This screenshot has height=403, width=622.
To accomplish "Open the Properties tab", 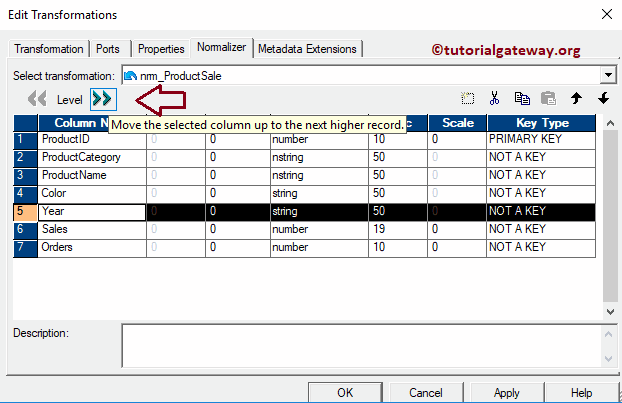I will coord(161,49).
